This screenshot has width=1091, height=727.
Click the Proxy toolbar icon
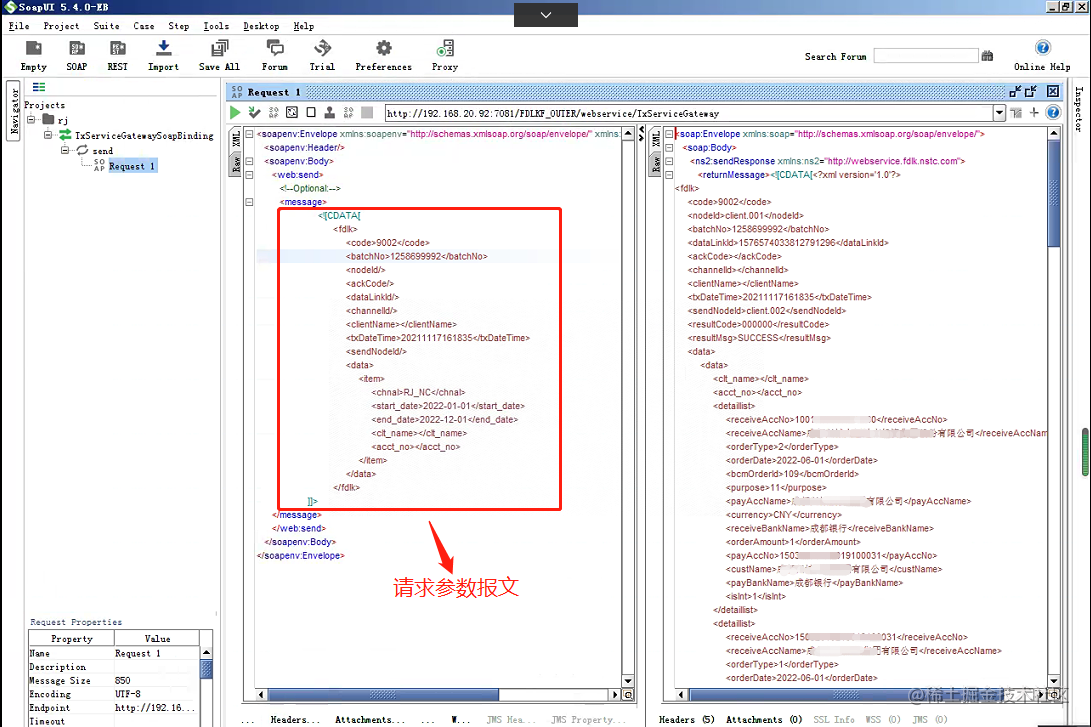[x=445, y=56]
